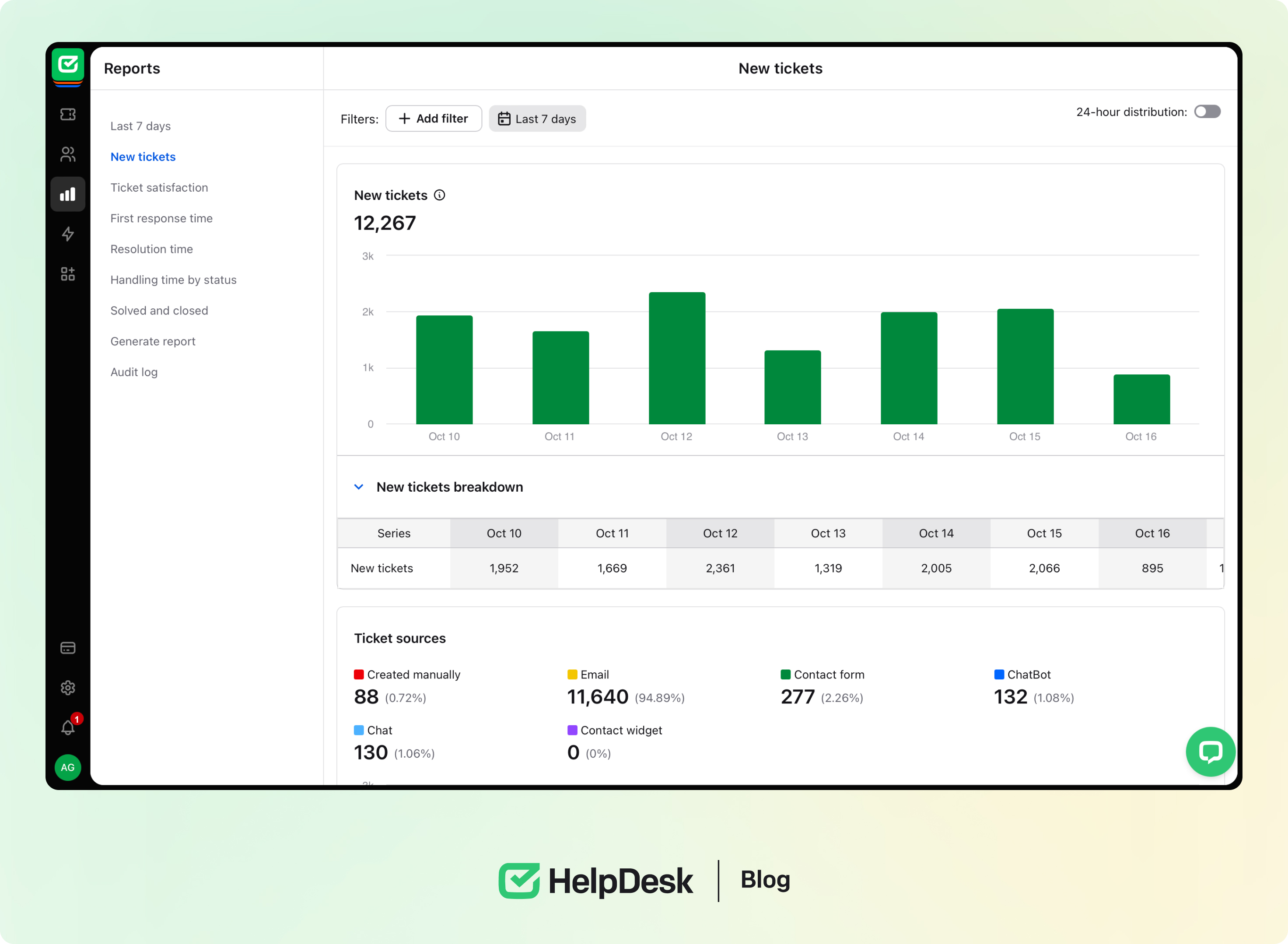Screen dimensions: 1288x944
Task: Click the New tickets info icon
Action: (x=439, y=196)
